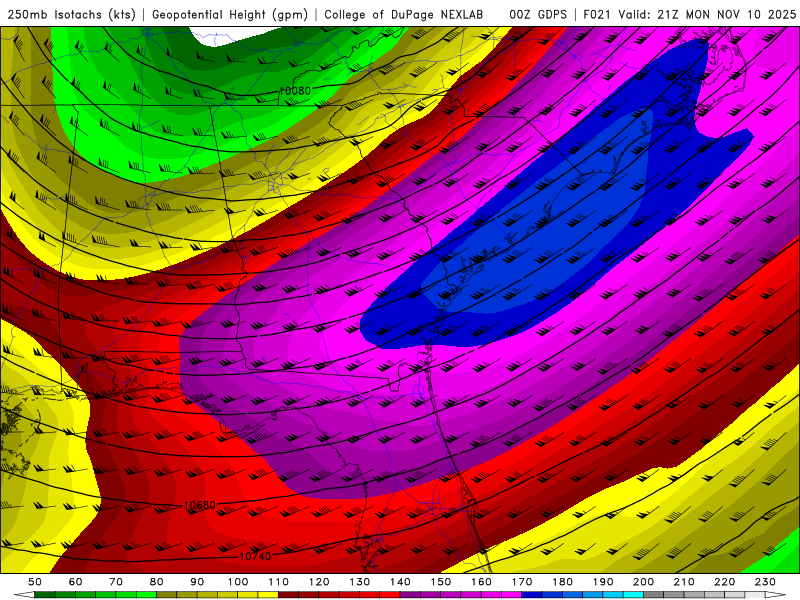
Task: Select the dark gray swatch right of 200
Action: 654,595
